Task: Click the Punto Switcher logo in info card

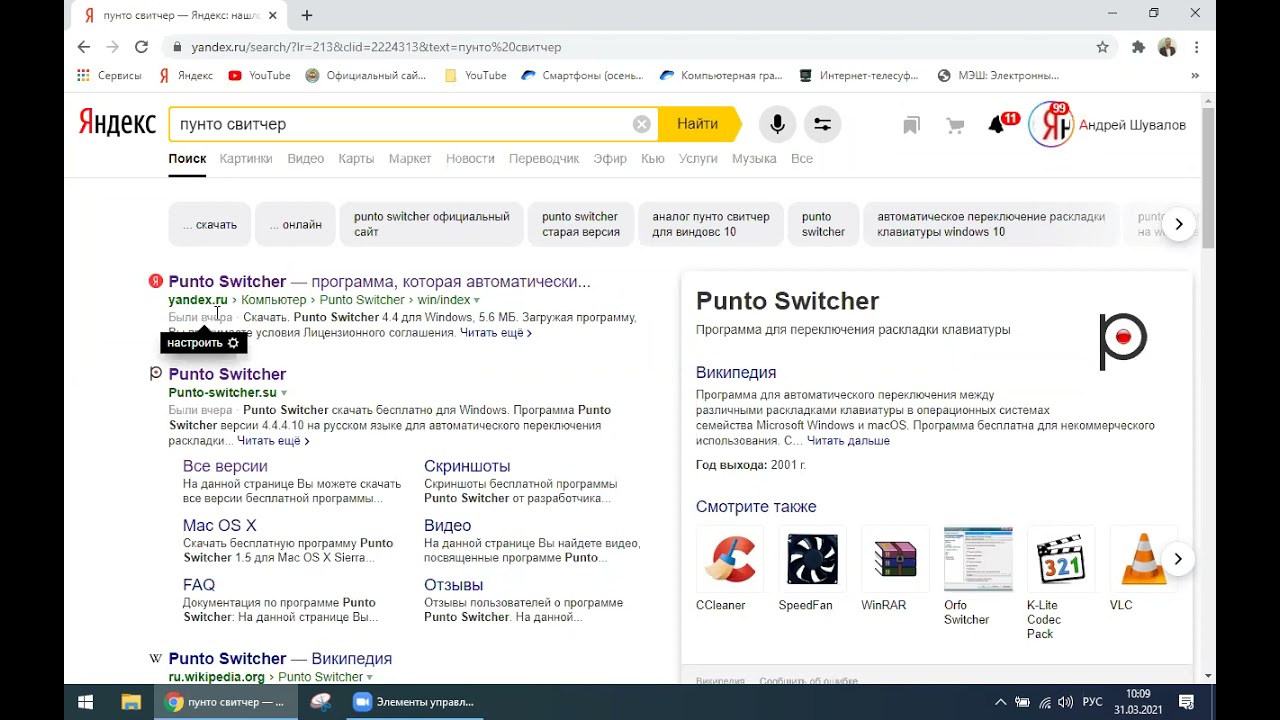Action: pyautogui.click(x=1122, y=341)
